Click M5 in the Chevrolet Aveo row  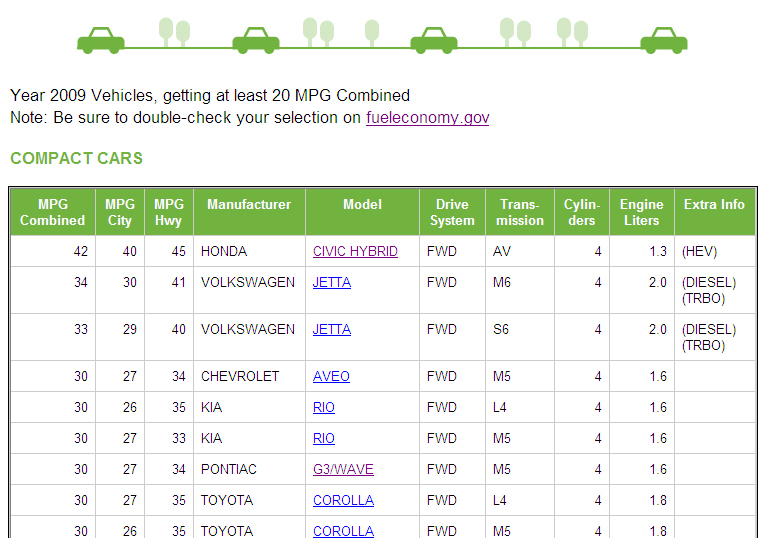[502, 376]
